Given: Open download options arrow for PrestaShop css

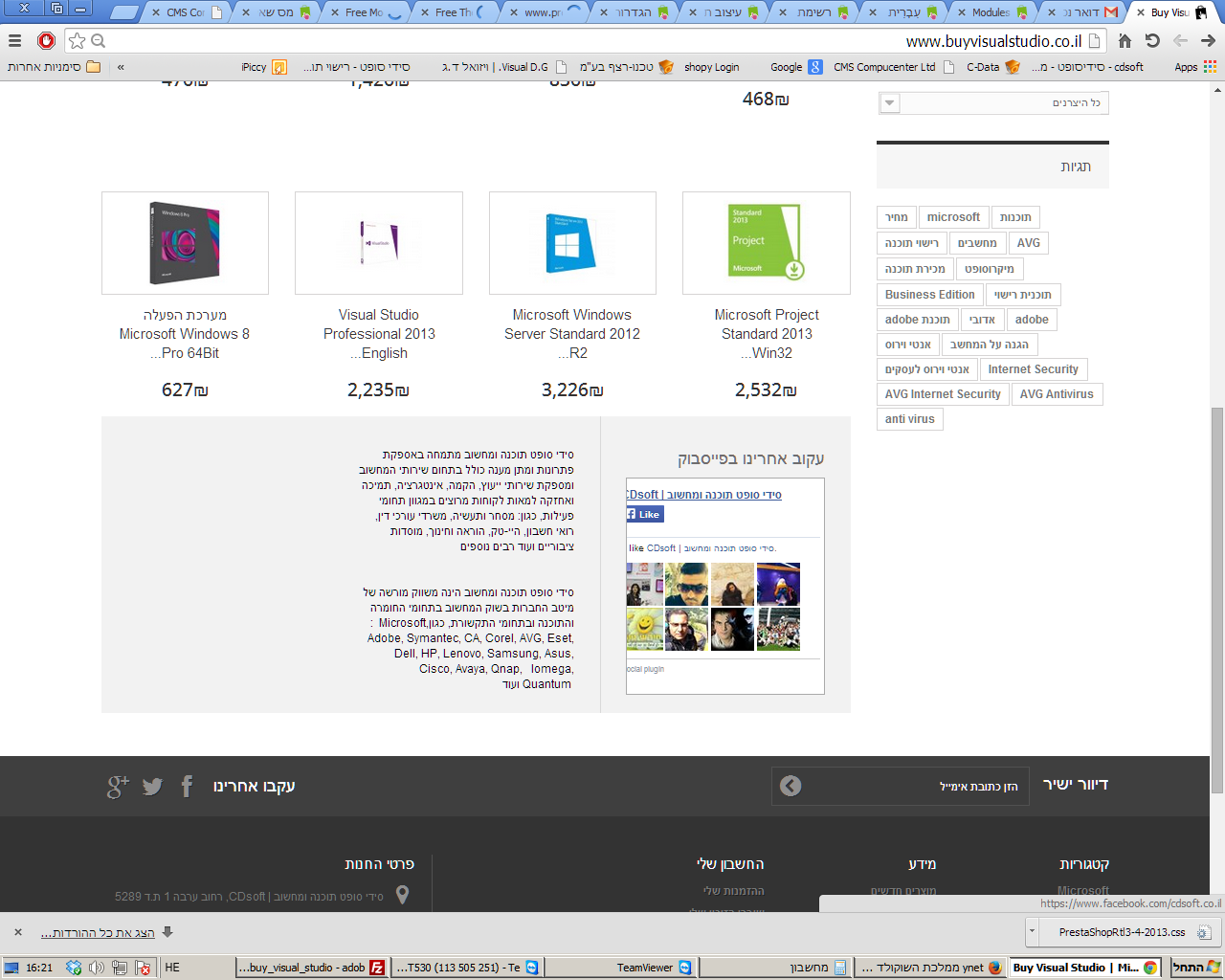Looking at the screenshot, I should tap(1032, 931).
